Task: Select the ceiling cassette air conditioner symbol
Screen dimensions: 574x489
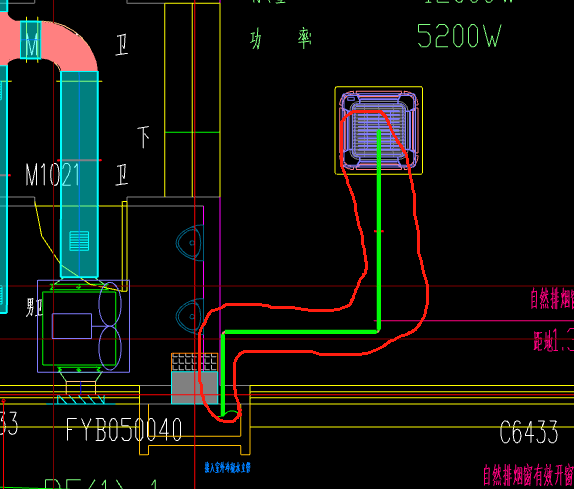Action: [x=379, y=131]
